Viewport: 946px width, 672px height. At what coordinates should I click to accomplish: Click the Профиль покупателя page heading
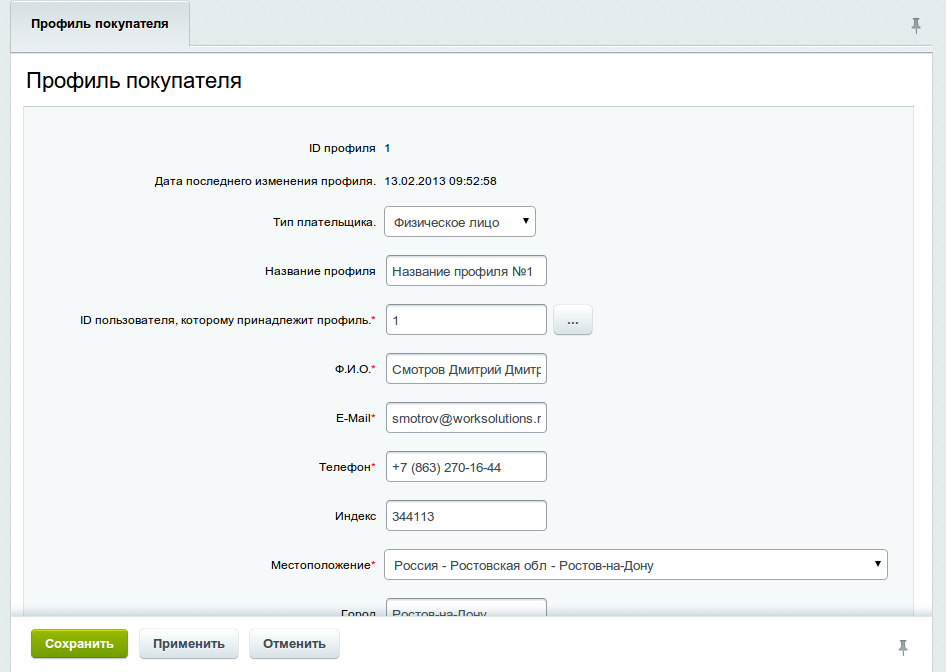[x=134, y=81]
